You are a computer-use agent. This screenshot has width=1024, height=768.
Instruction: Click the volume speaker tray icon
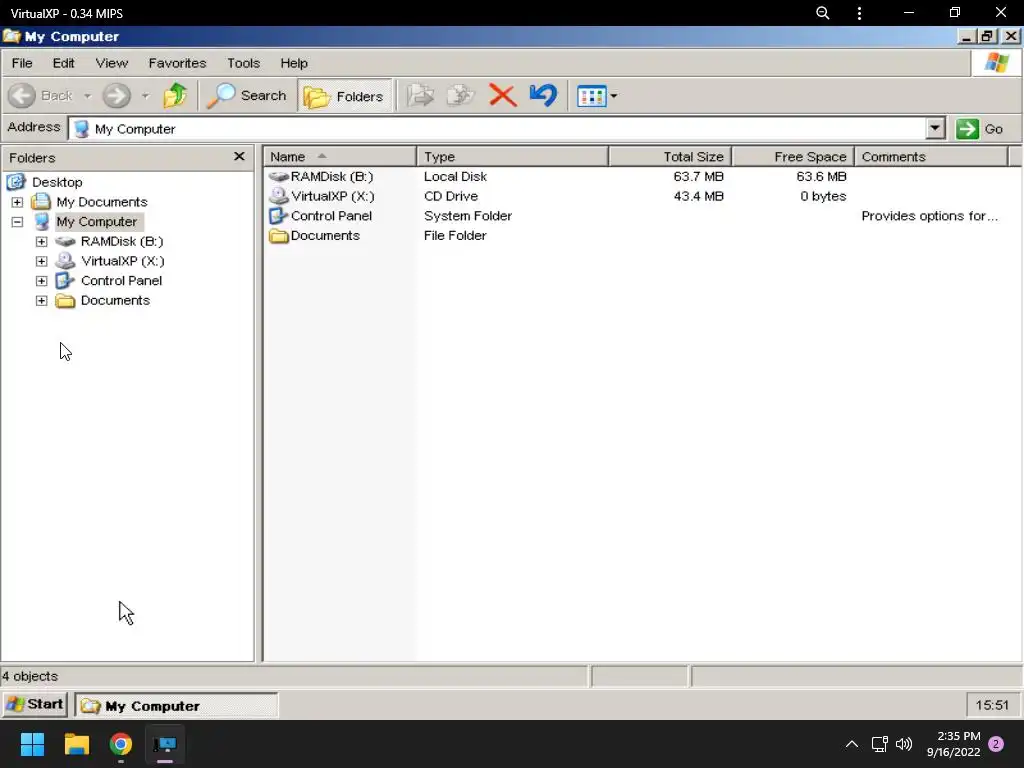click(x=904, y=744)
